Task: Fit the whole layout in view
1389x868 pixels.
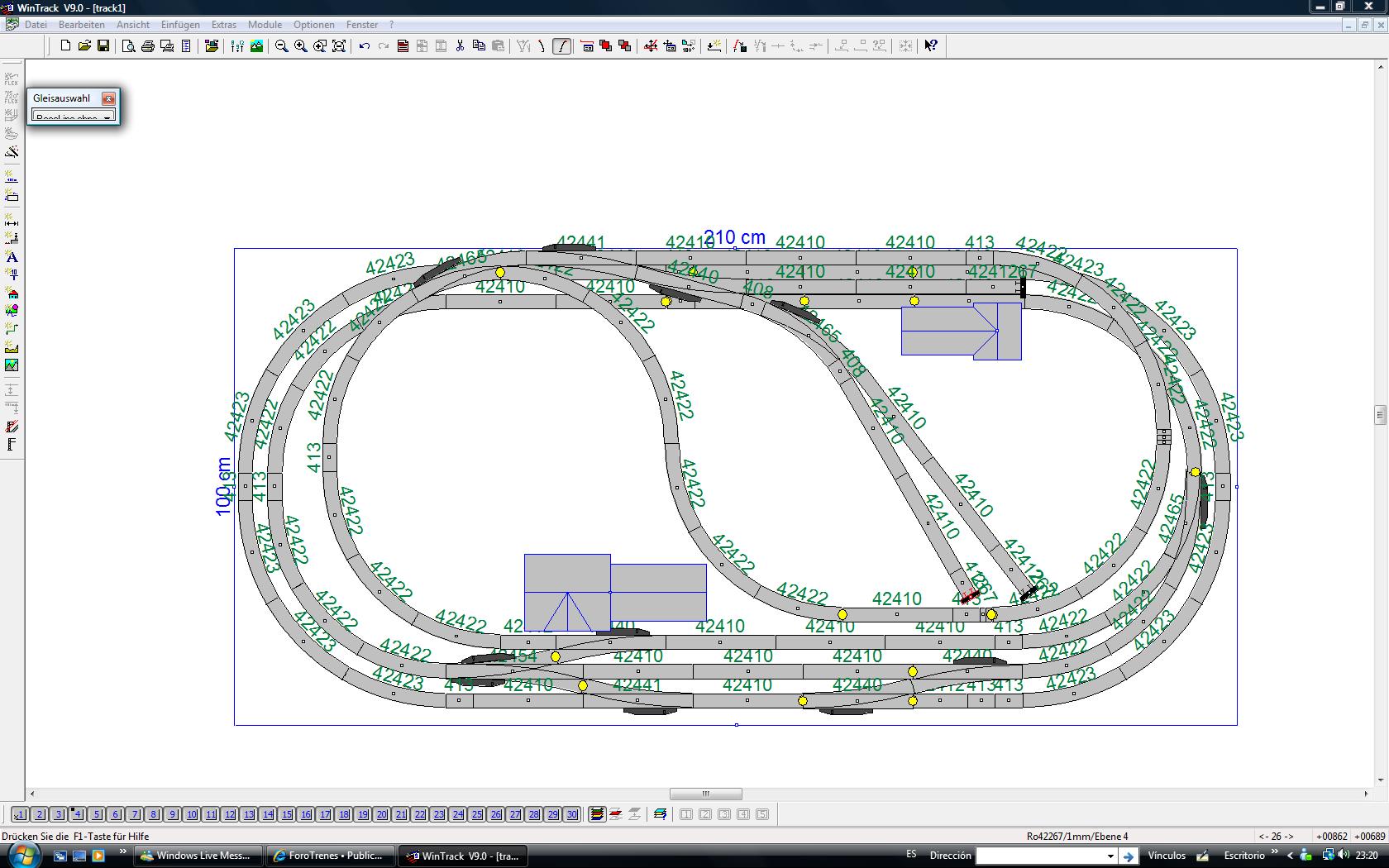Action: coord(338,46)
